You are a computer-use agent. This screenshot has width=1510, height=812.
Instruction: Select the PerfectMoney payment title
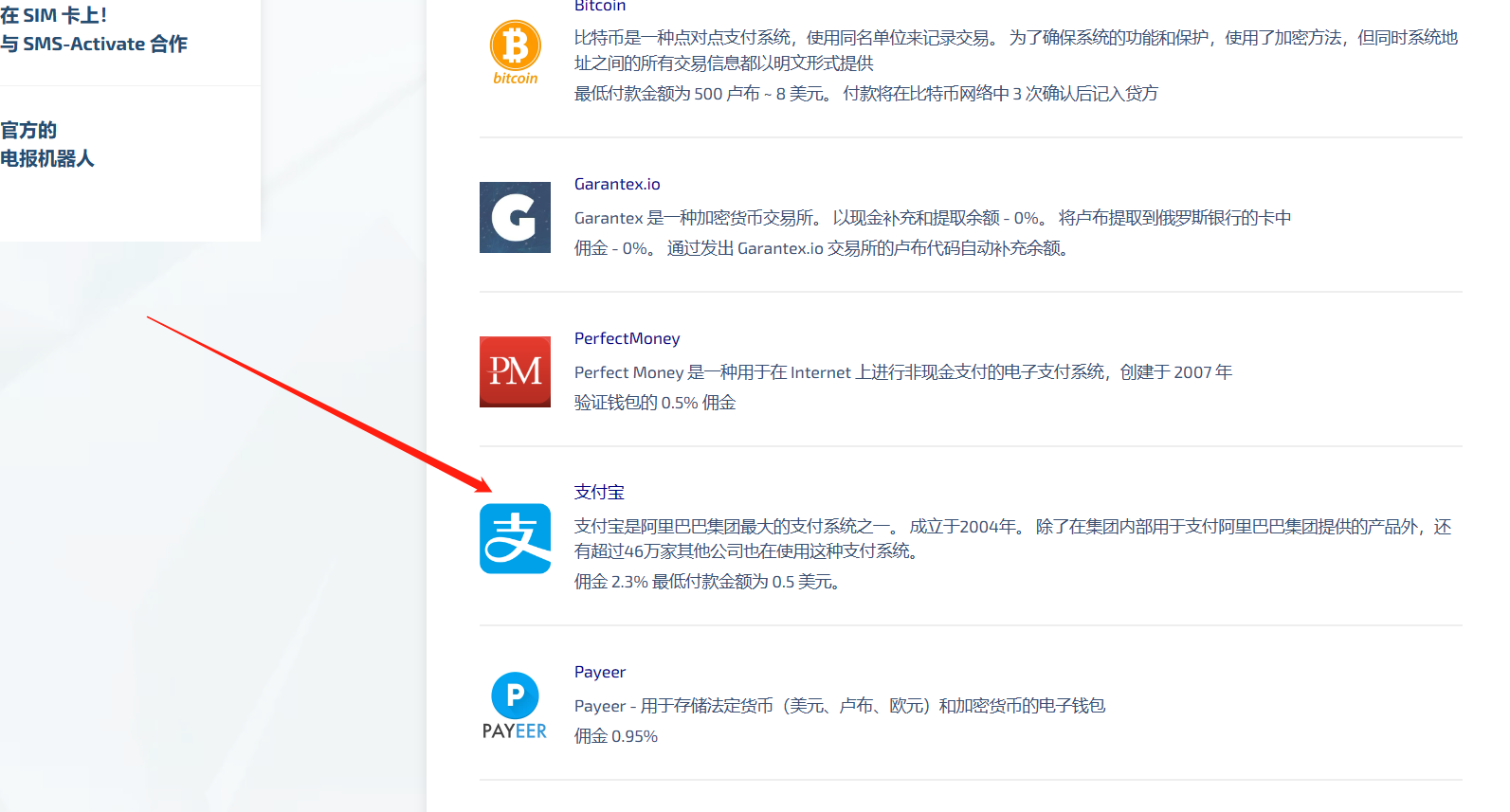click(x=627, y=338)
